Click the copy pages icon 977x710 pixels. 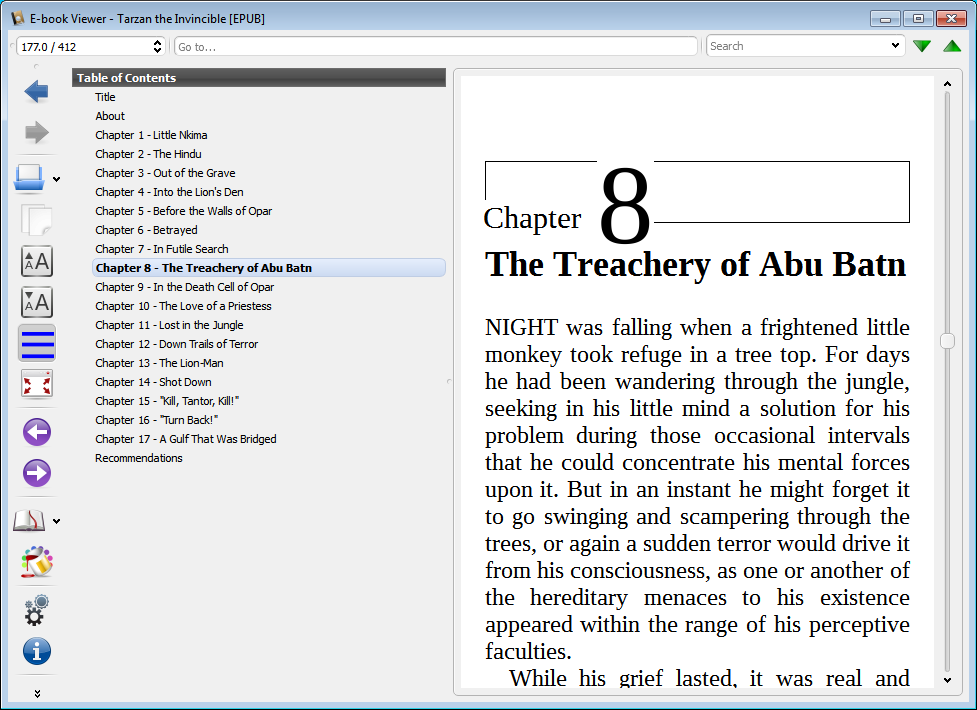[36, 219]
